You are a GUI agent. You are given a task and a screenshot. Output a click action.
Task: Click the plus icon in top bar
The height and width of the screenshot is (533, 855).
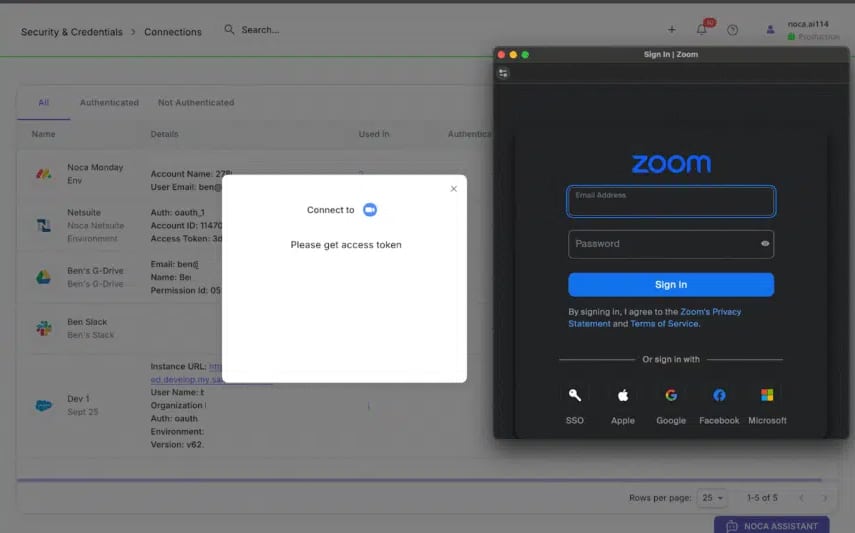point(671,30)
